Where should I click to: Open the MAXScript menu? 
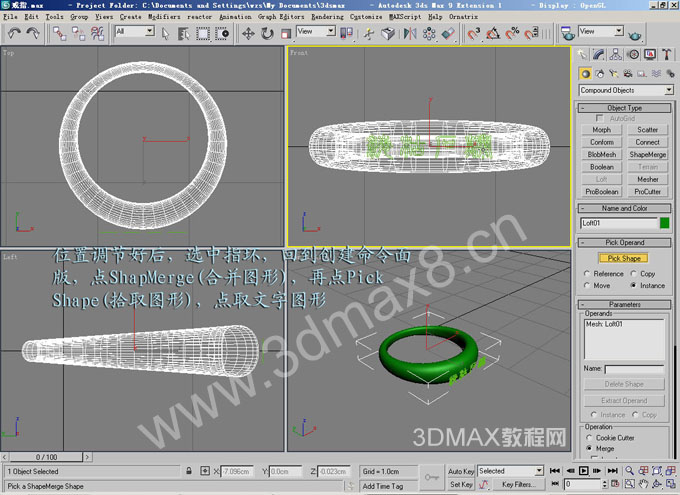405,16
